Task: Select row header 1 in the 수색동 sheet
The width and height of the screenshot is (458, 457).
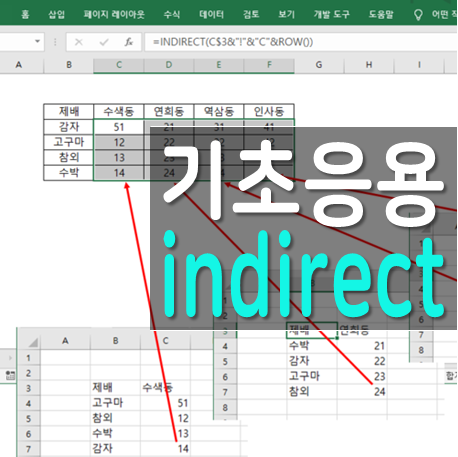Action: pos(28,358)
